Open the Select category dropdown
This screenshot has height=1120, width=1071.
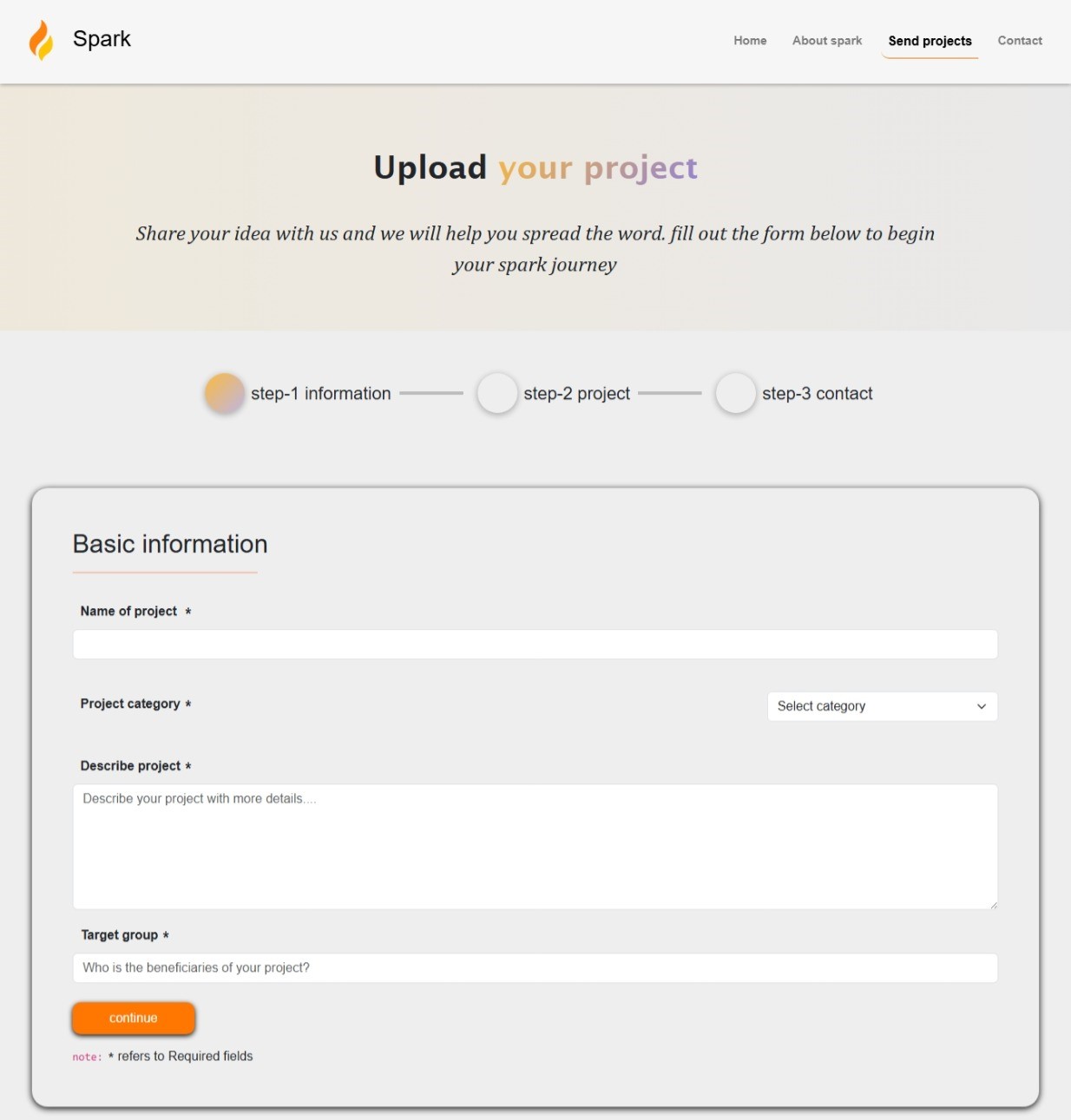[x=882, y=706]
